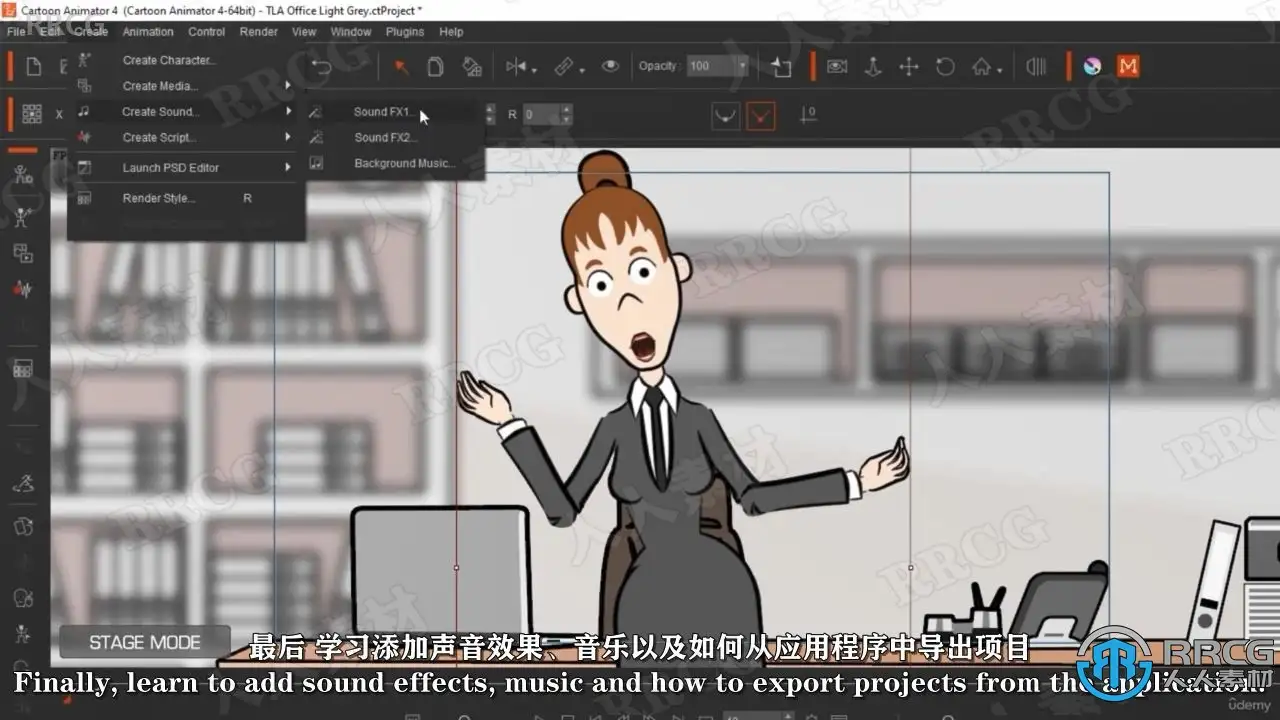Open the View menu
1280x720 pixels.
pyautogui.click(x=304, y=32)
